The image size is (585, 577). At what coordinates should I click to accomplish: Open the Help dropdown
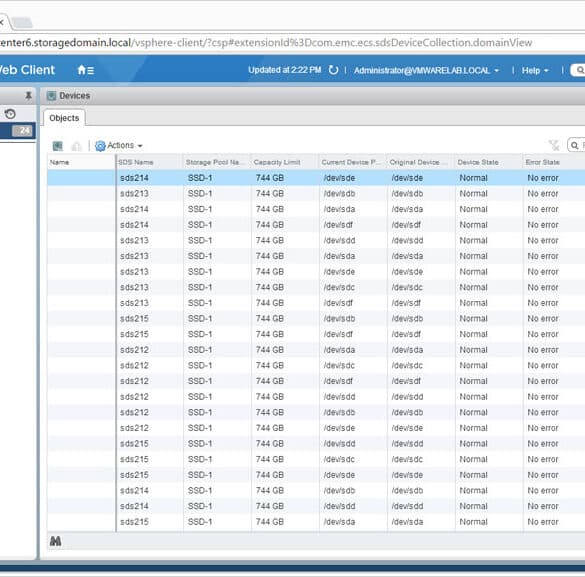point(535,70)
